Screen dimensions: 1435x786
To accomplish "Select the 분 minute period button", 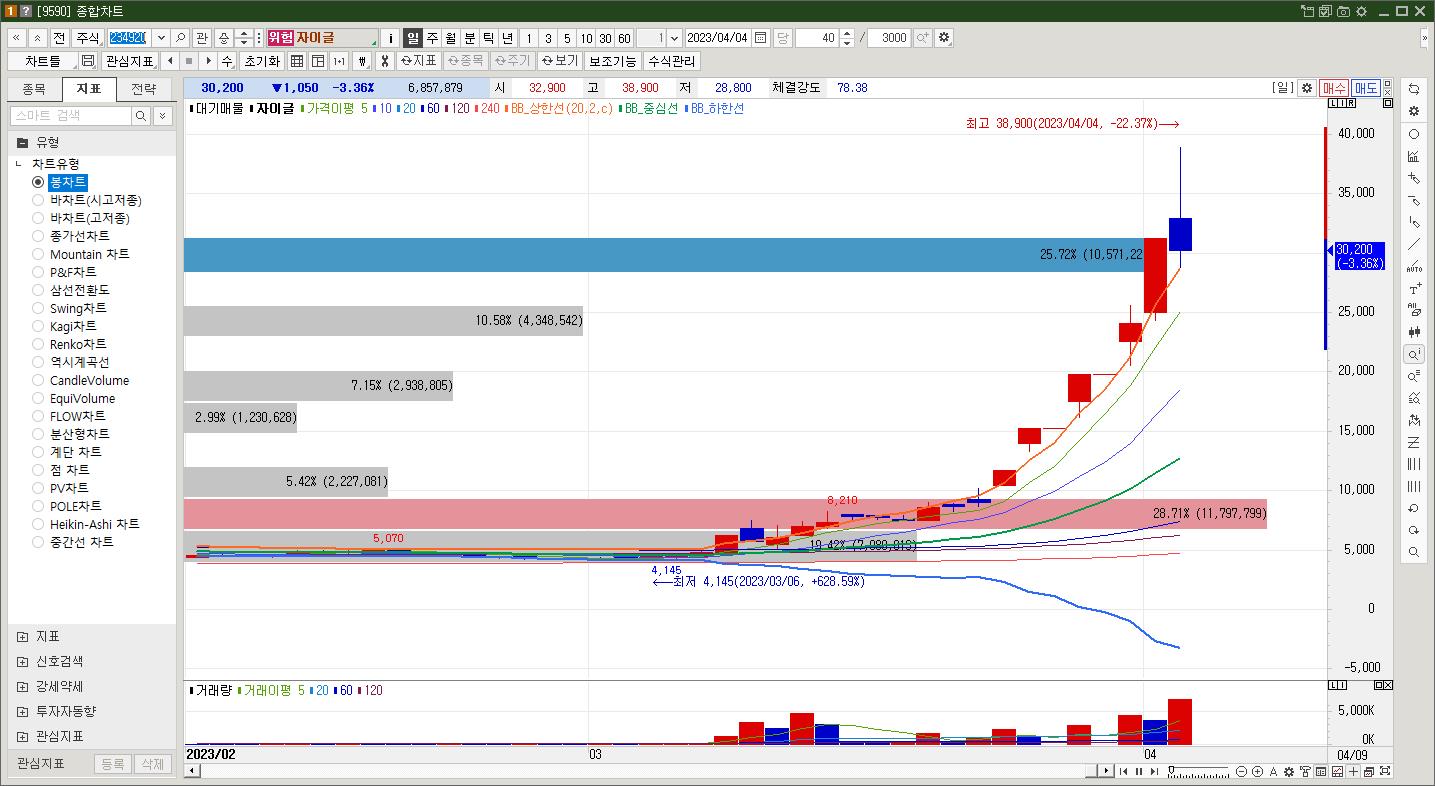I will point(470,38).
